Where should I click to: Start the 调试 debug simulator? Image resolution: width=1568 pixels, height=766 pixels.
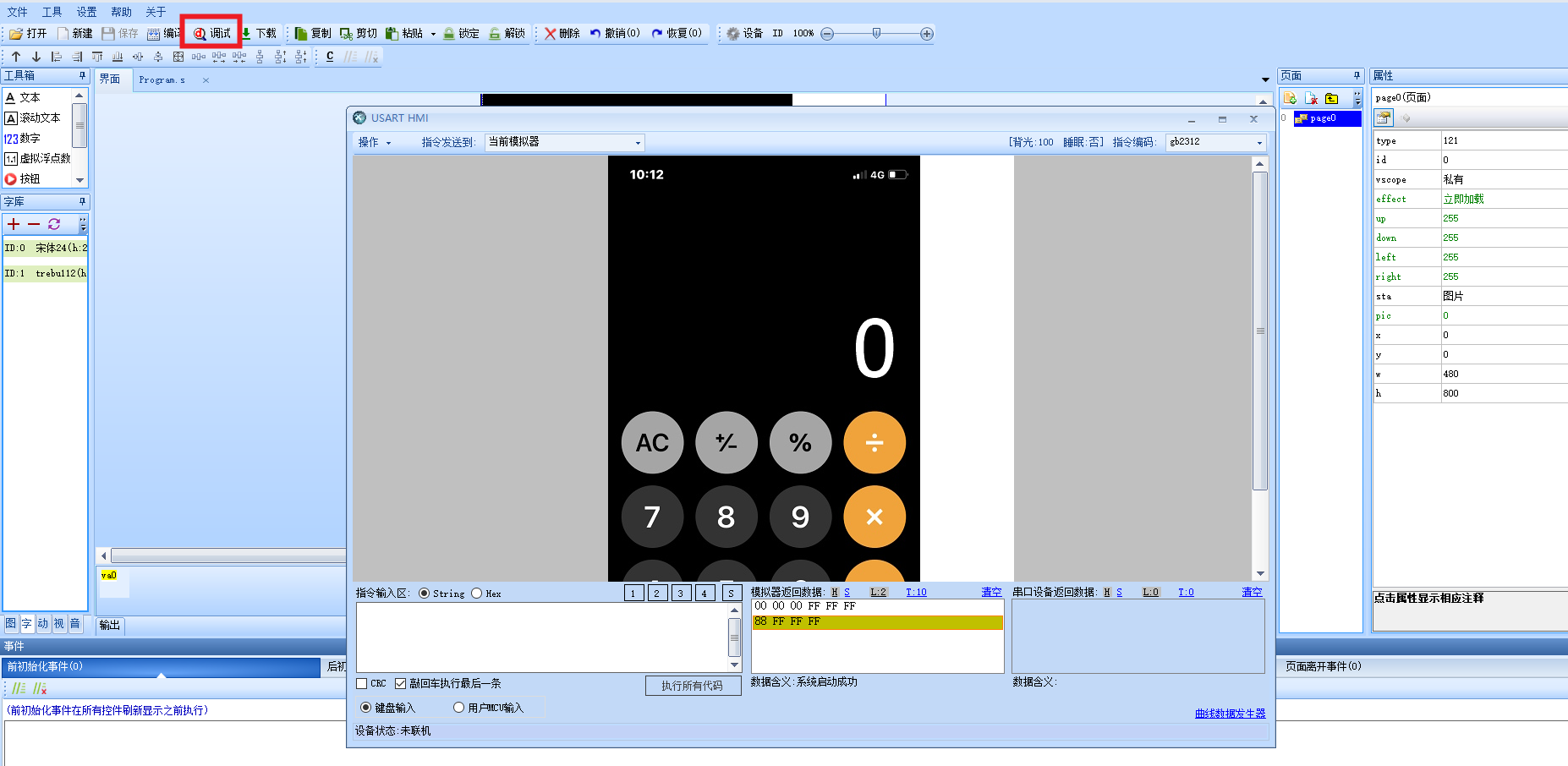coord(211,34)
